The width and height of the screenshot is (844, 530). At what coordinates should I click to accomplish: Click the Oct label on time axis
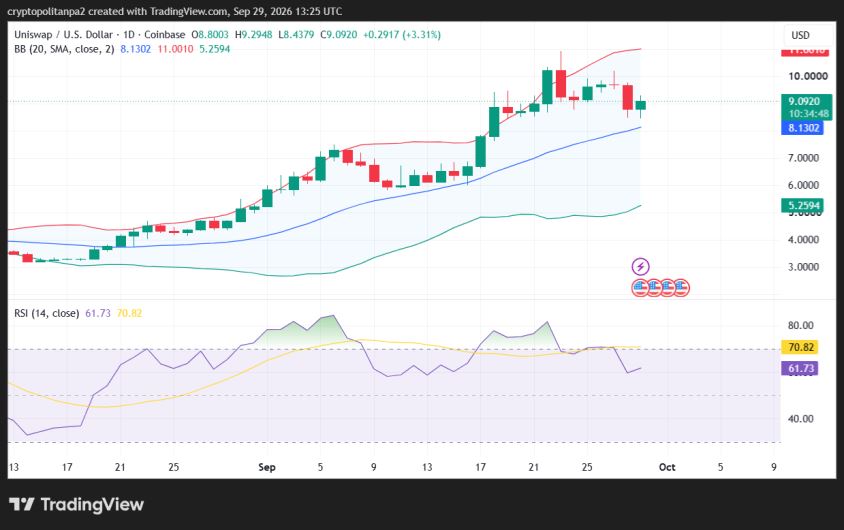667,467
